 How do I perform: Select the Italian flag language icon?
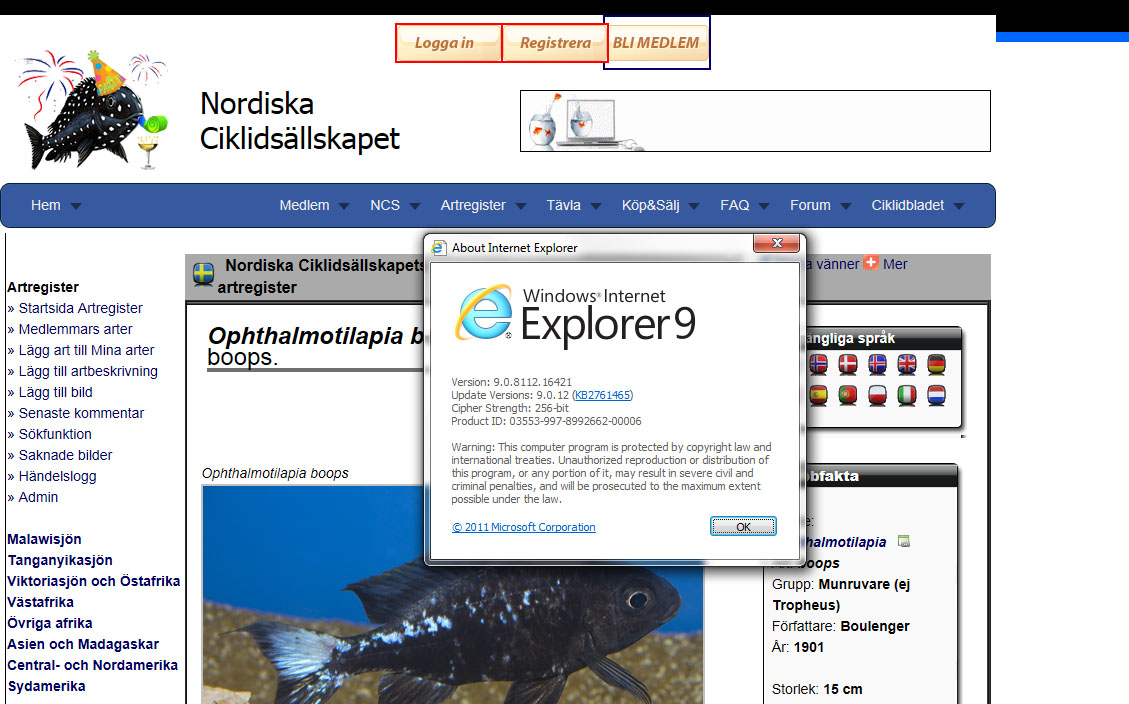pyautogui.click(x=907, y=395)
